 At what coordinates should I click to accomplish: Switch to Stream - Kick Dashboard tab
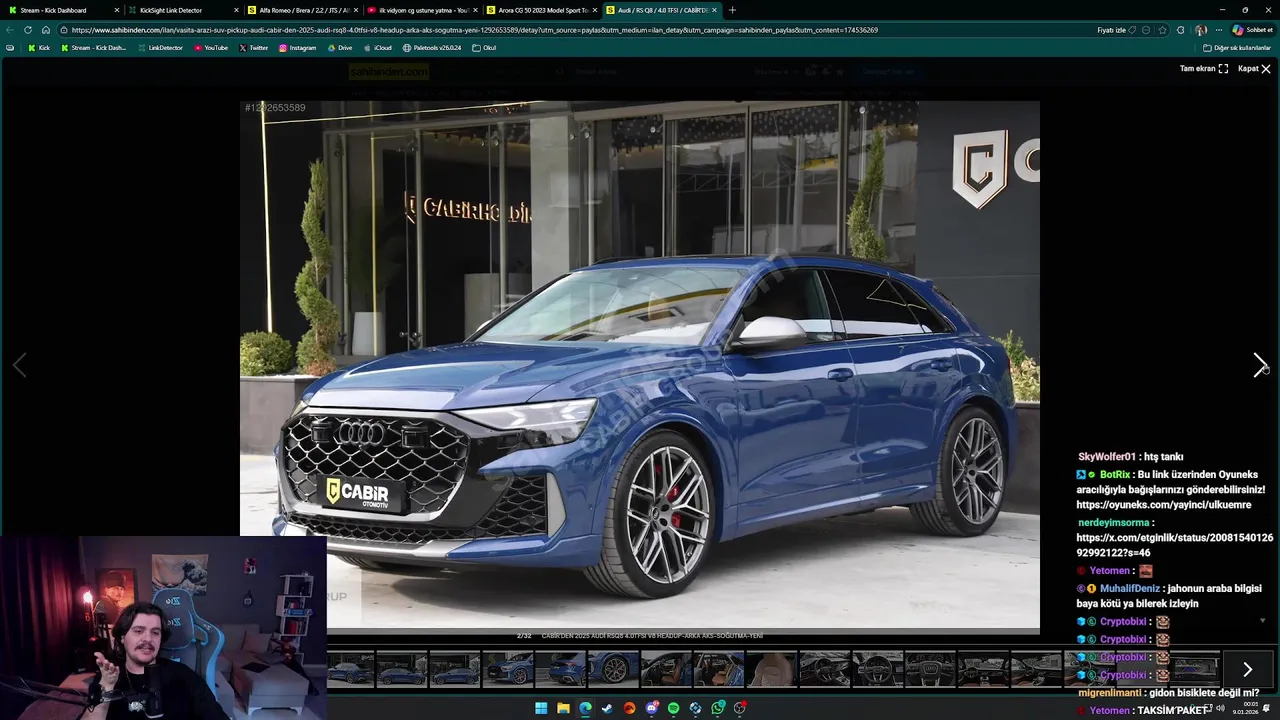coord(53,10)
